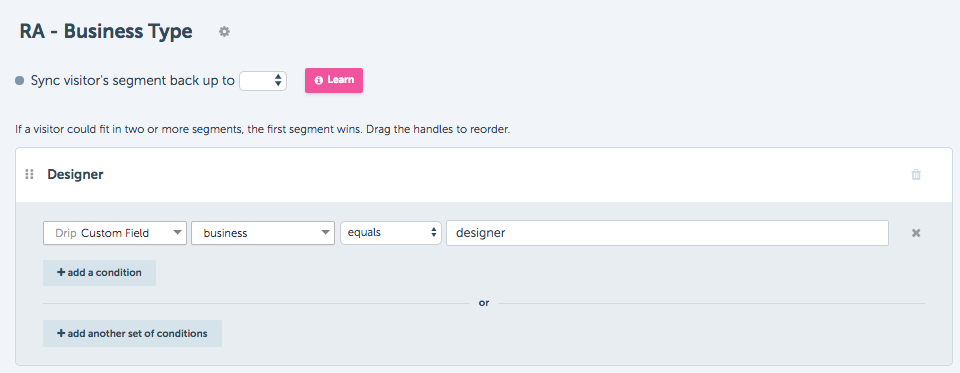This screenshot has height=373, width=960.
Task: Change the equals operator selector
Action: [391, 233]
